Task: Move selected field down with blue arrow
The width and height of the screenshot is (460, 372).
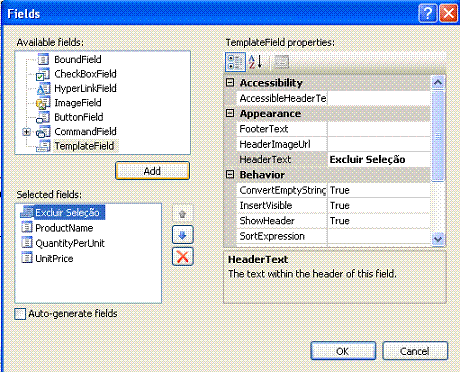Action: (182, 235)
